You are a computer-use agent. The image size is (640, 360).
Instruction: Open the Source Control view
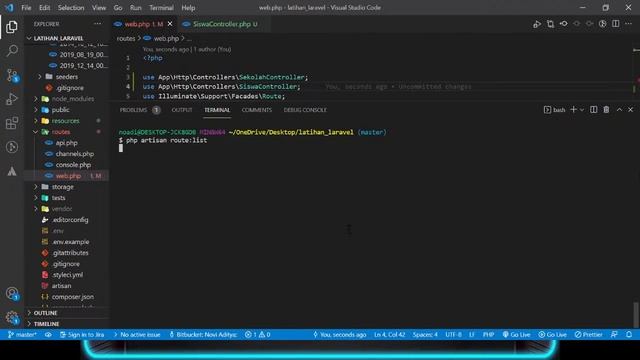pyautogui.click(x=12, y=75)
